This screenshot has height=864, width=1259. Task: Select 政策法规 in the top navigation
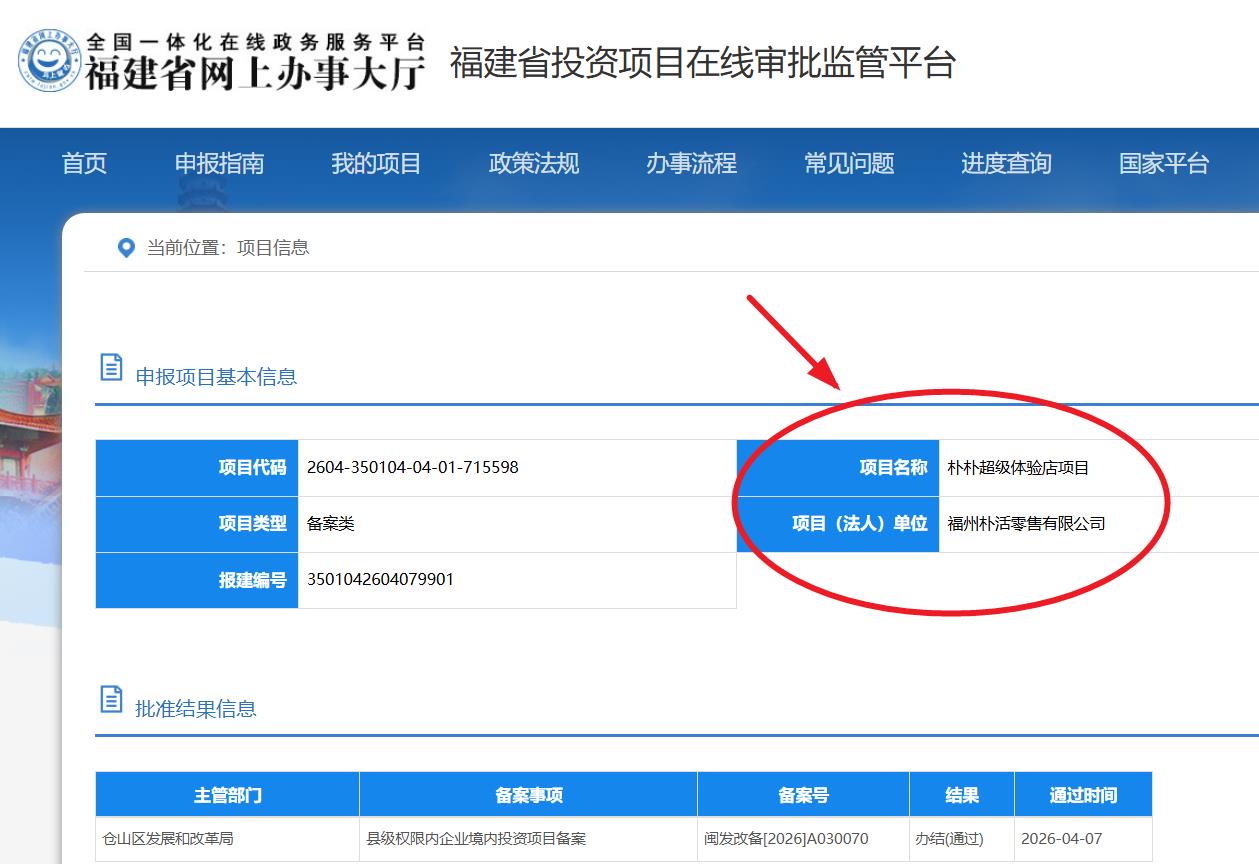coord(534,164)
